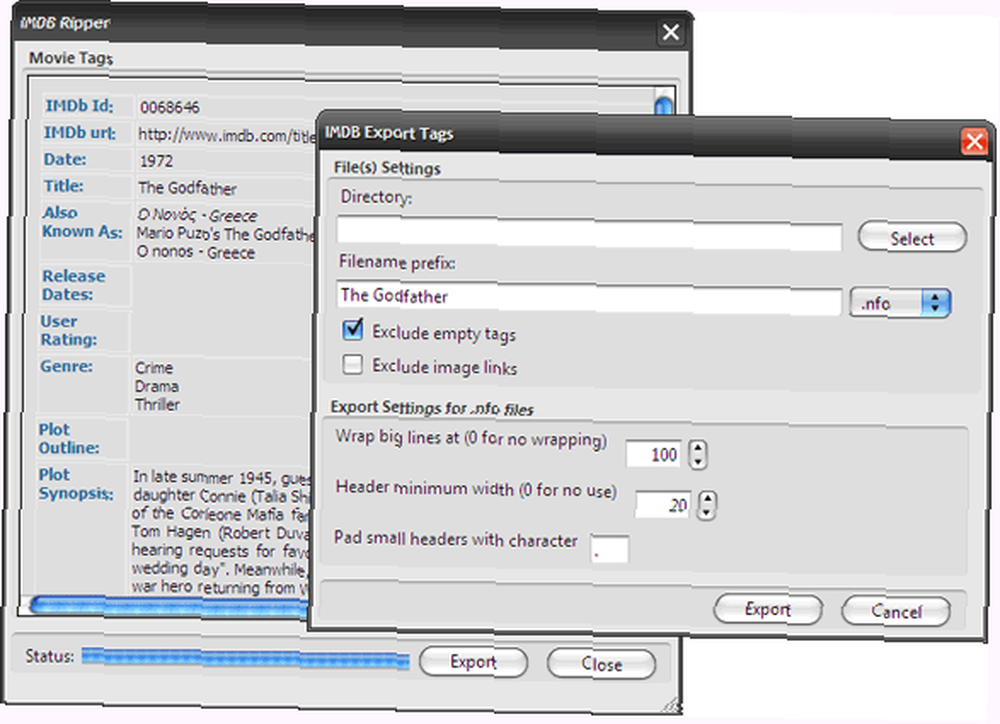Click the Movie Tags horizontal scrollbar
Image resolution: width=1000 pixels, height=724 pixels.
point(169,605)
